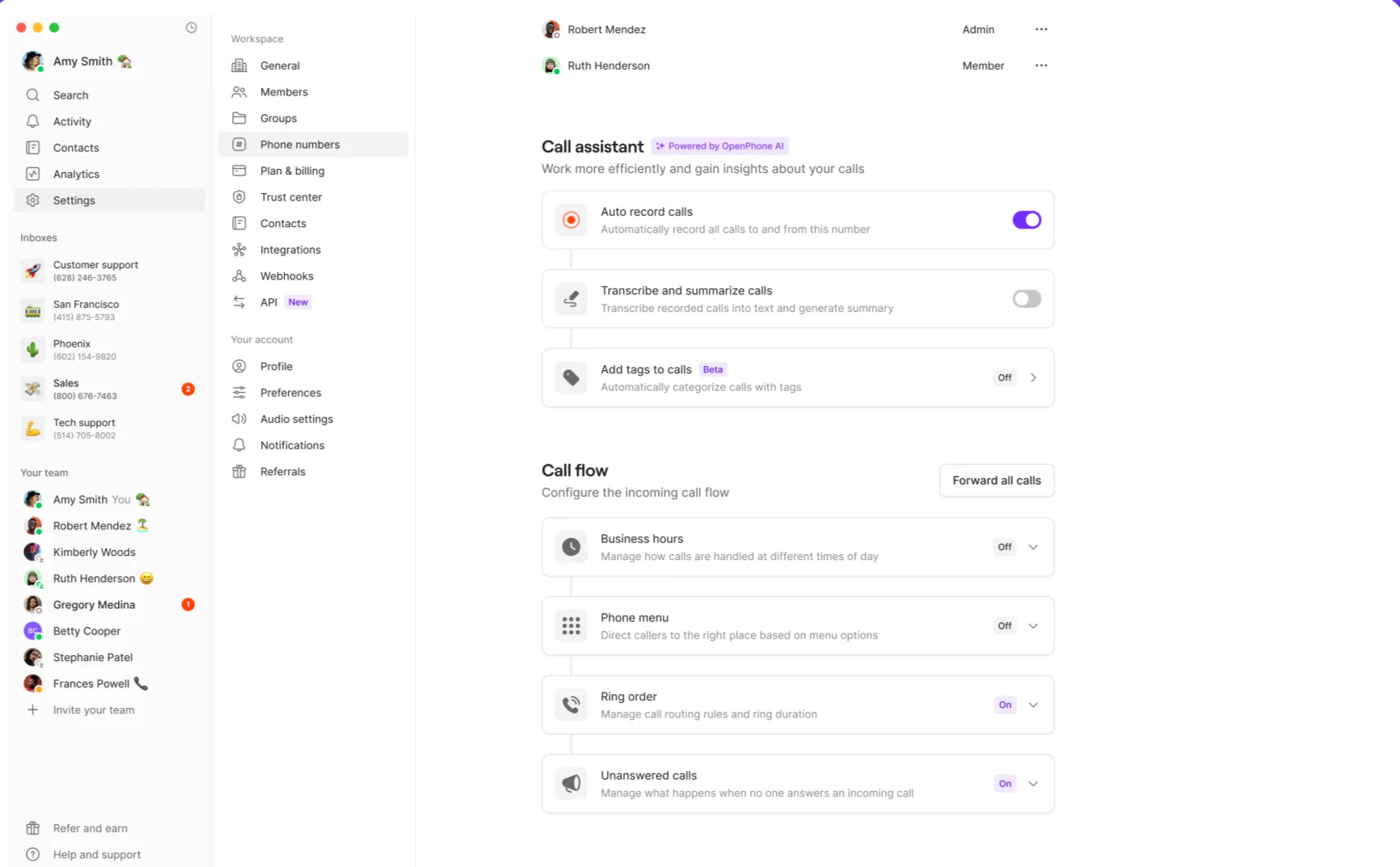The image size is (1400, 867).
Task: Click Robert Mendez's avatar in member list
Action: point(551,29)
